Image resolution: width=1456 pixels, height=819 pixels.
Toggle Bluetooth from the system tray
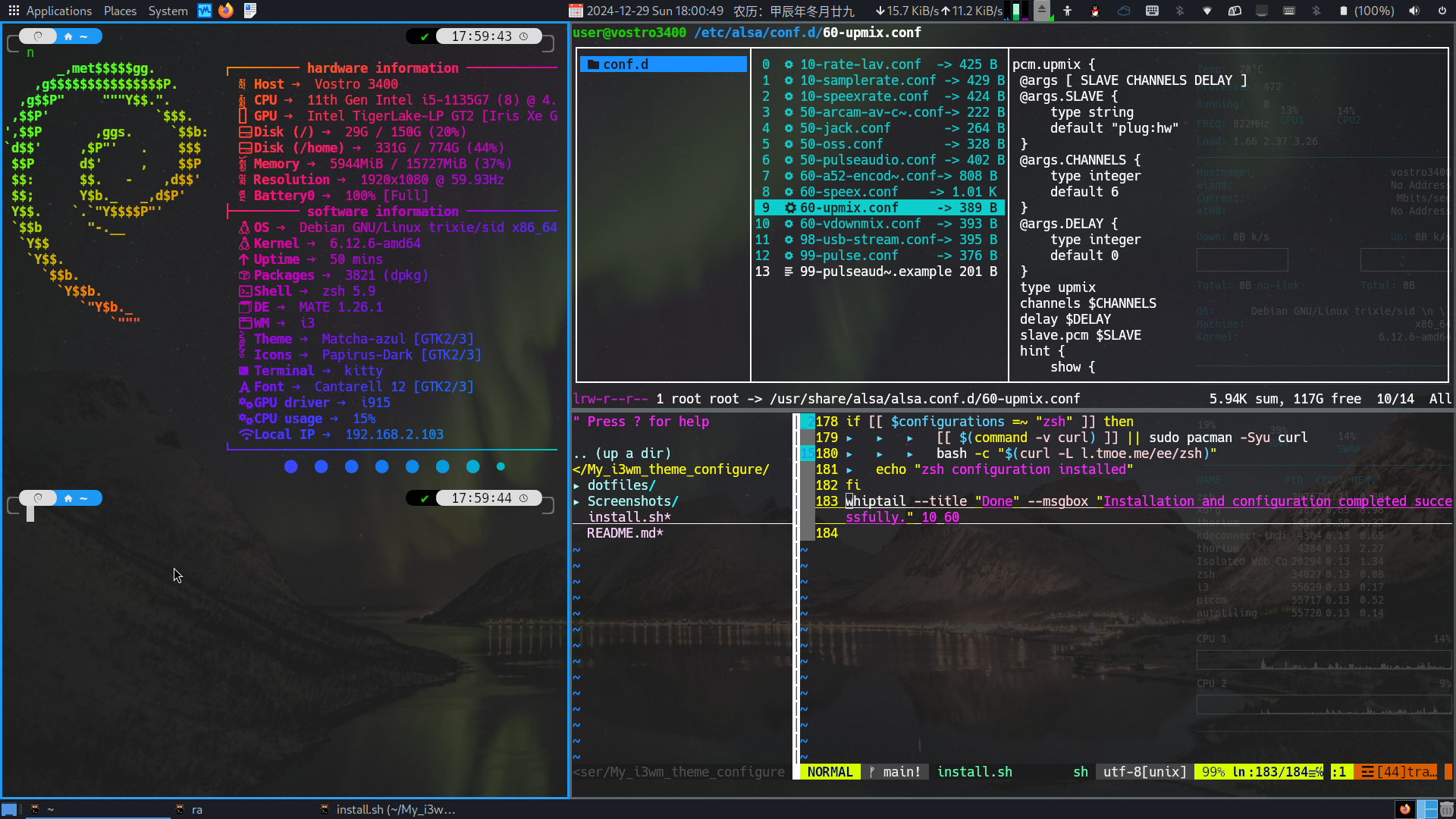[x=1180, y=11]
